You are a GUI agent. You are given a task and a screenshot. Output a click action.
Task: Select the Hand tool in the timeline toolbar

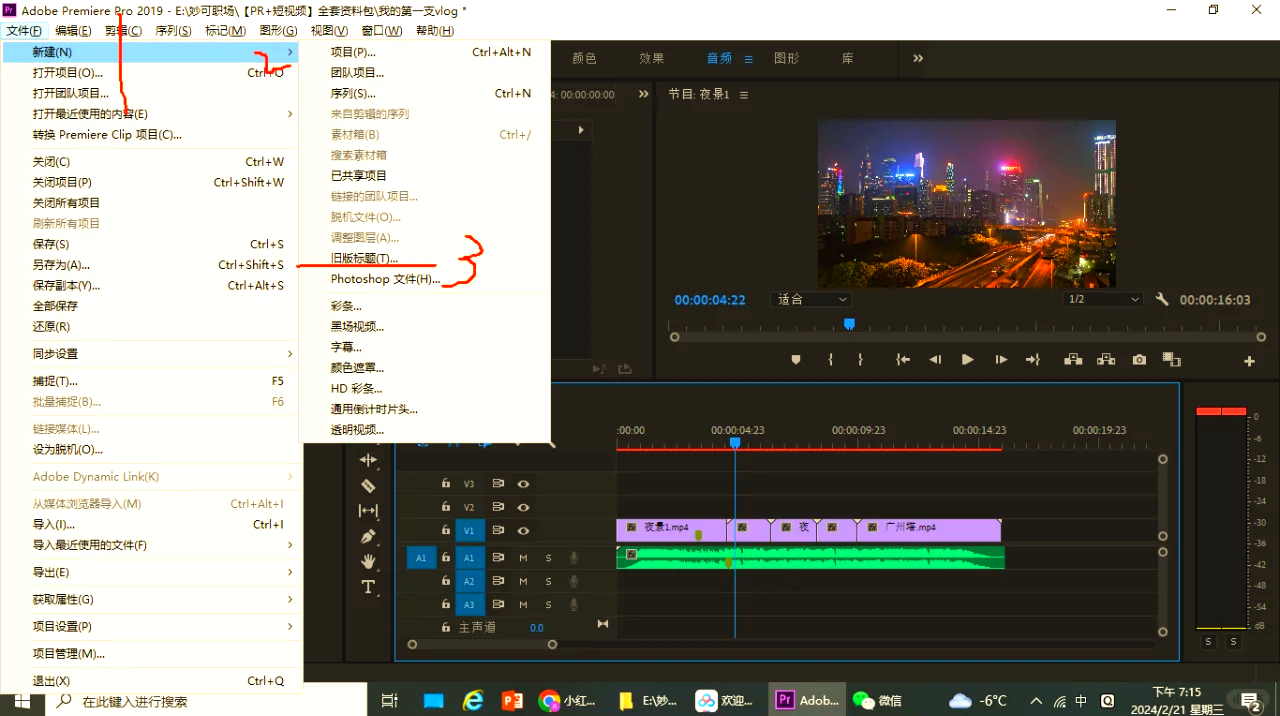point(368,560)
